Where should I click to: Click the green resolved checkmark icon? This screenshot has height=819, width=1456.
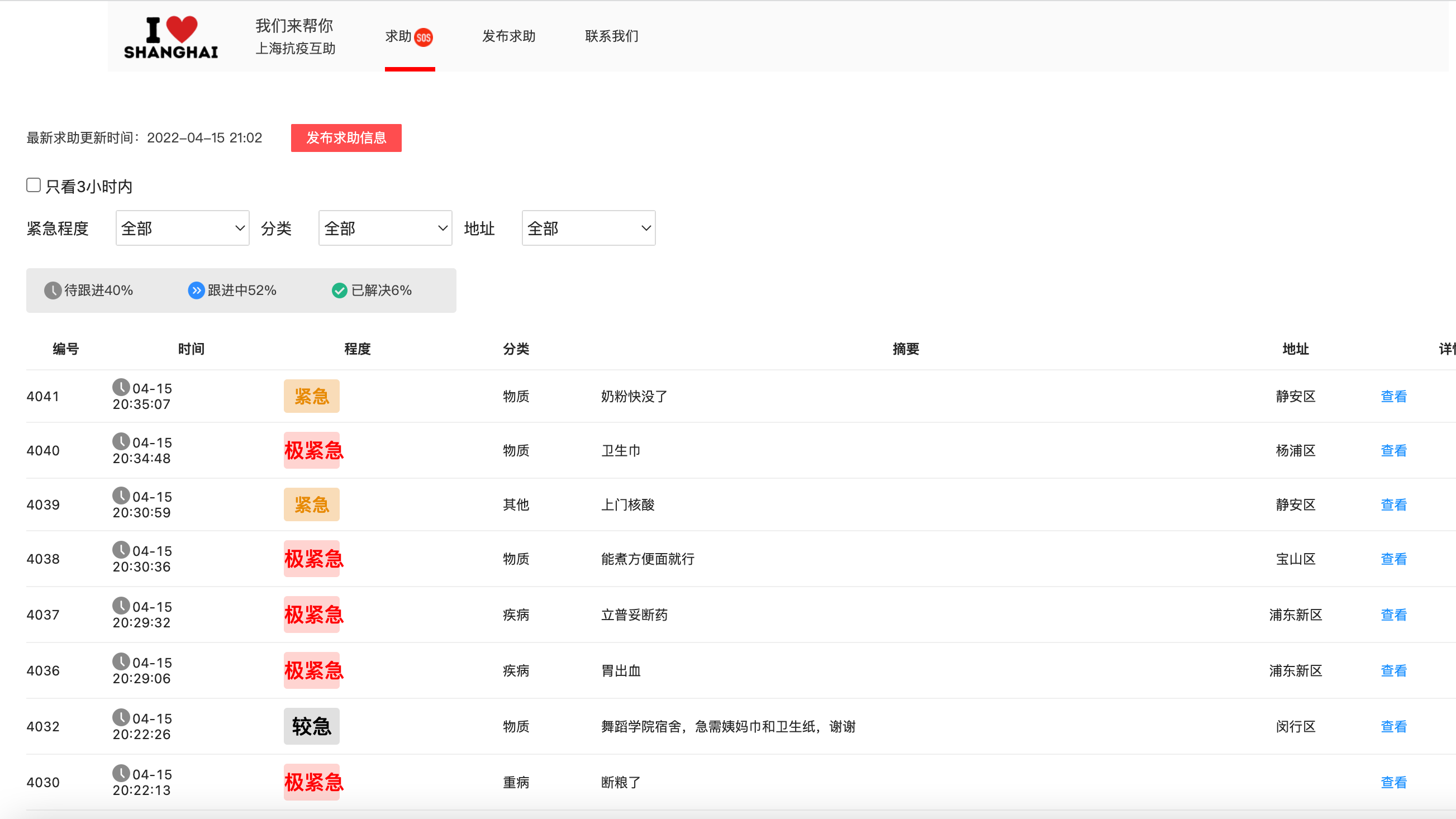point(339,291)
